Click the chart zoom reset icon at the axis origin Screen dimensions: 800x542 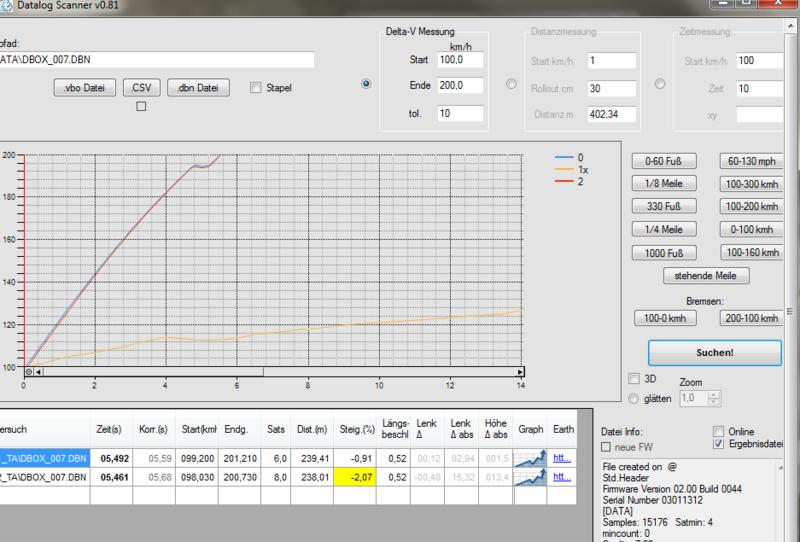tap(29, 371)
